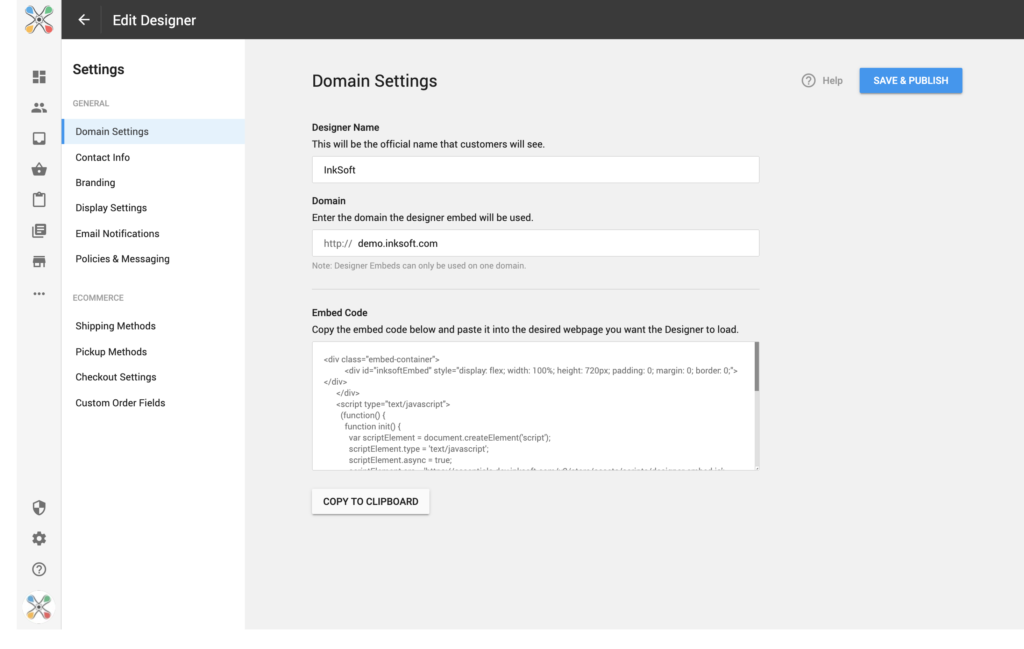1024x649 pixels.
Task: Open the shopping basket icon in sidebar
Action: [x=39, y=169]
